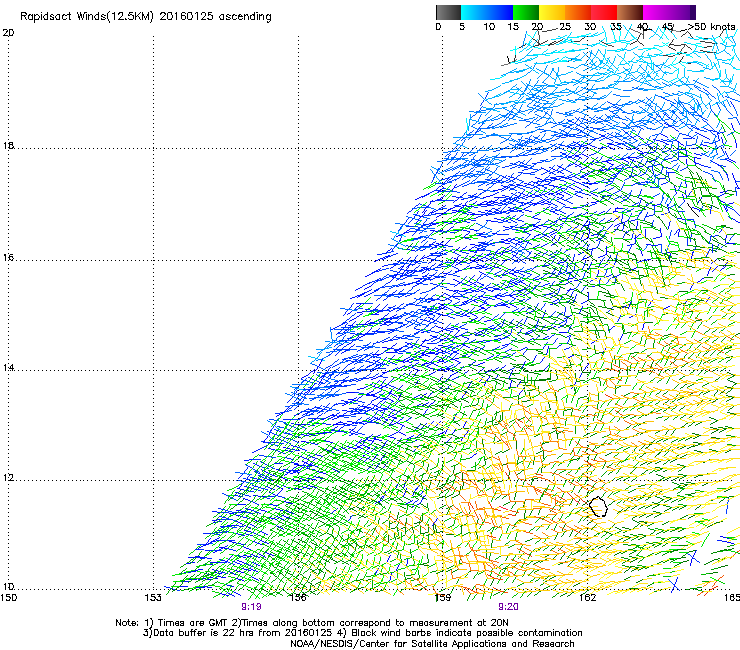Click the legend label '30'
The height and width of the screenshot is (650, 740).
click(590, 27)
